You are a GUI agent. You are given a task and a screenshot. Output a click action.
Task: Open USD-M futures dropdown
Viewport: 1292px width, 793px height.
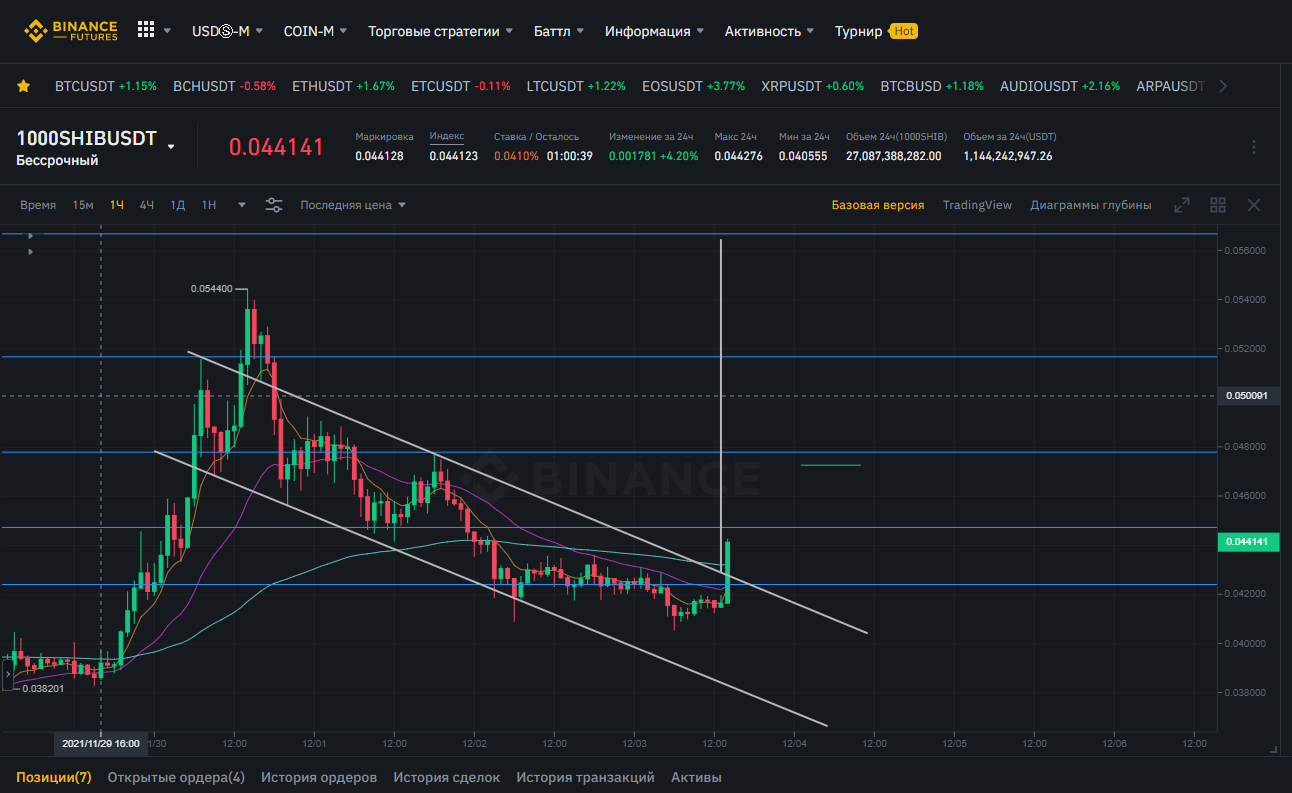pyautogui.click(x=227, y=31)
